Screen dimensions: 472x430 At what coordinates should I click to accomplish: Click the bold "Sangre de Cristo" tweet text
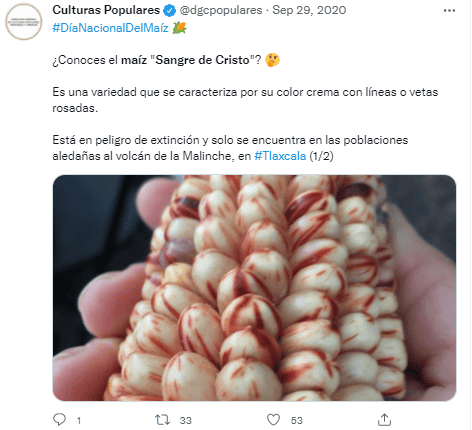(202, 60)
